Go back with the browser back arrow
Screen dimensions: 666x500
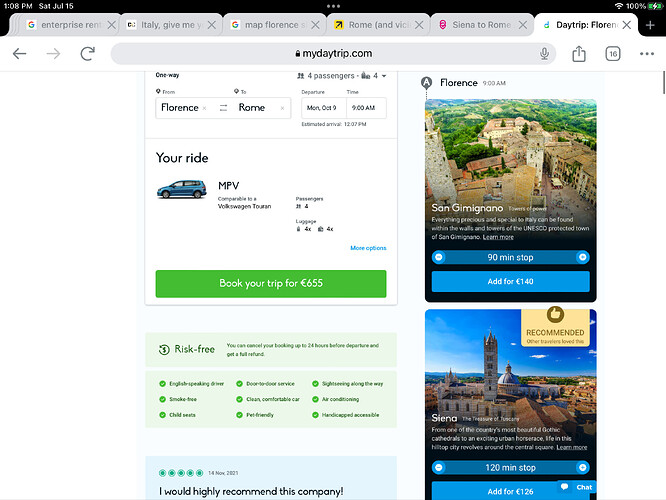tap(20, 54)
